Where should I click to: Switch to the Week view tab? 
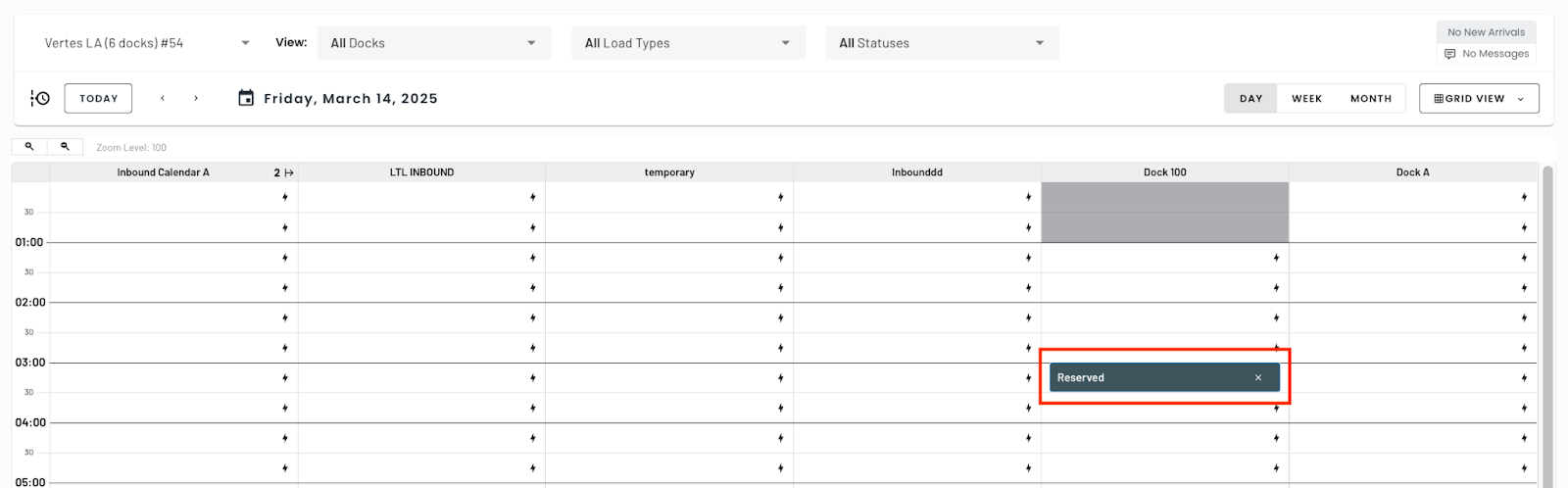(1306, 98)
